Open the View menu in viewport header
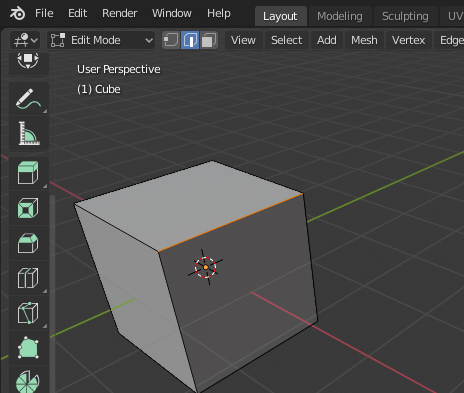This screenshot has height=393, width=464. (x=243, y=40)
